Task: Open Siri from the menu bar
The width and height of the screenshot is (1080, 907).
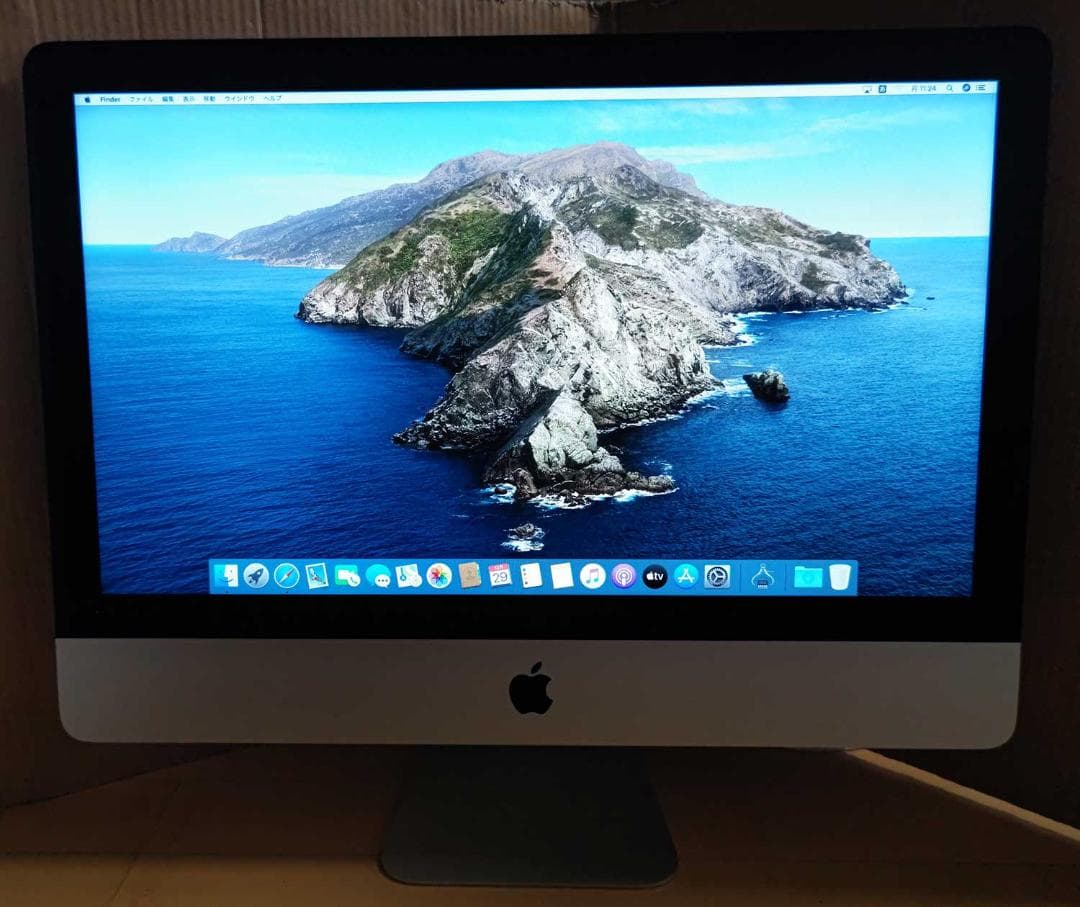Action: 967,90
